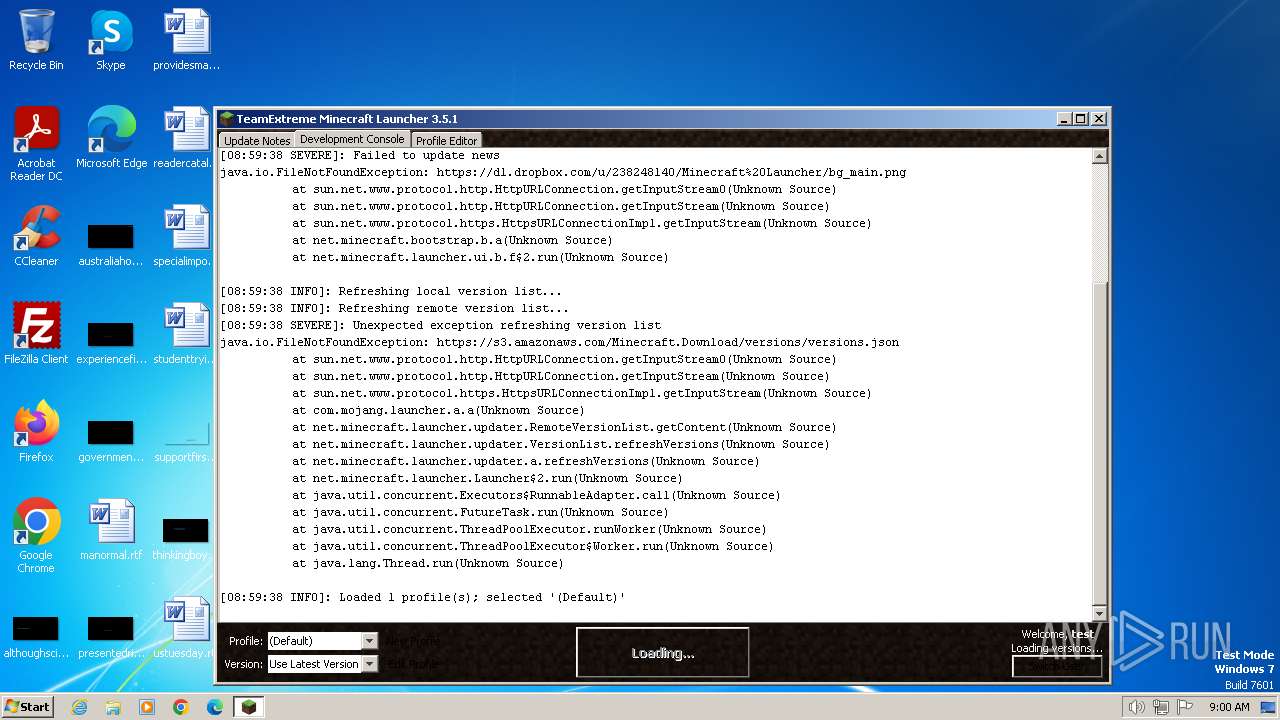Switch to Update Notes tab
This screenshot has width=1280, height=720.
(x=257, y=141)
